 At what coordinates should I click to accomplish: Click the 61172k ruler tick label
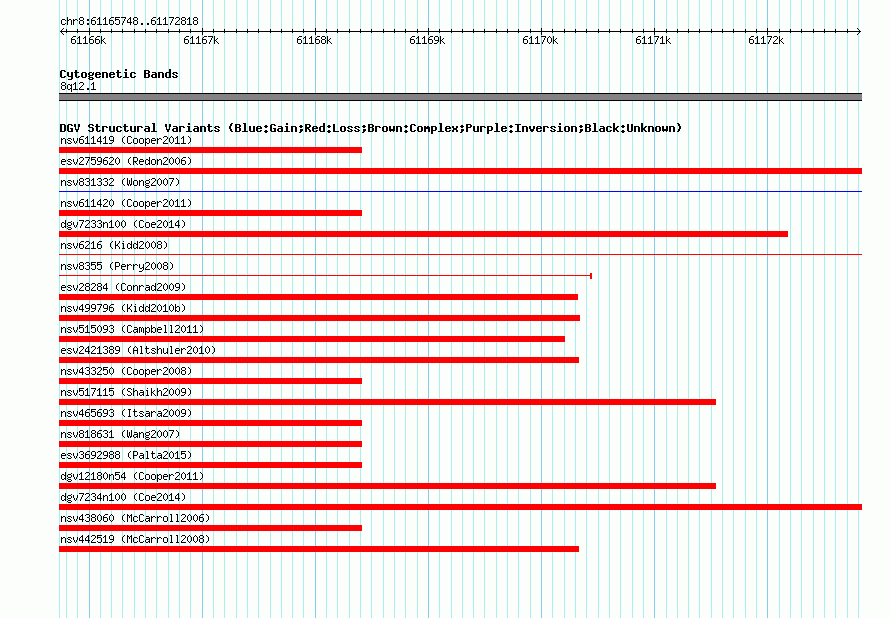[766, 40]
